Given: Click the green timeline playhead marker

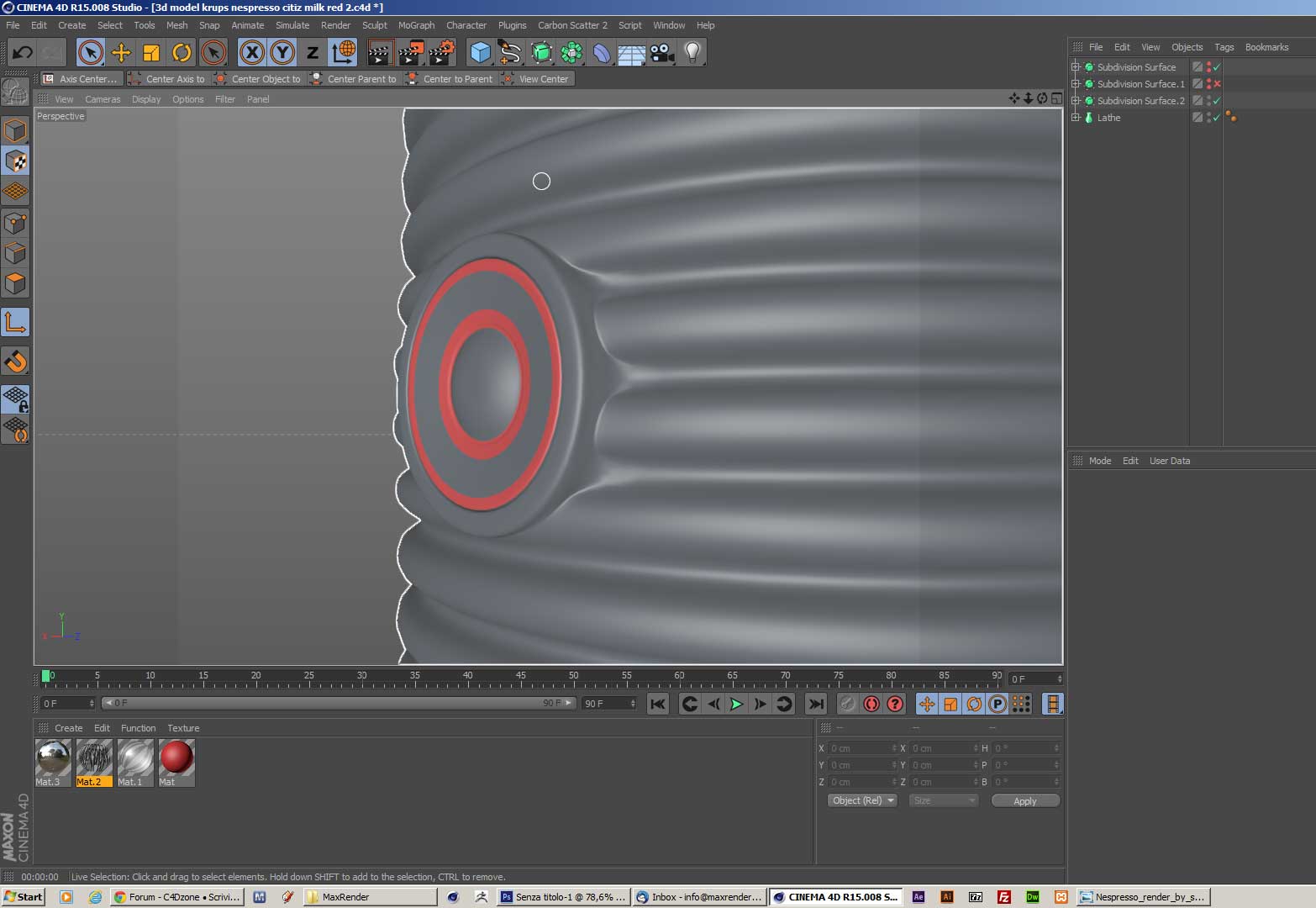Looking at the screenshot, I should click(46, 676).
